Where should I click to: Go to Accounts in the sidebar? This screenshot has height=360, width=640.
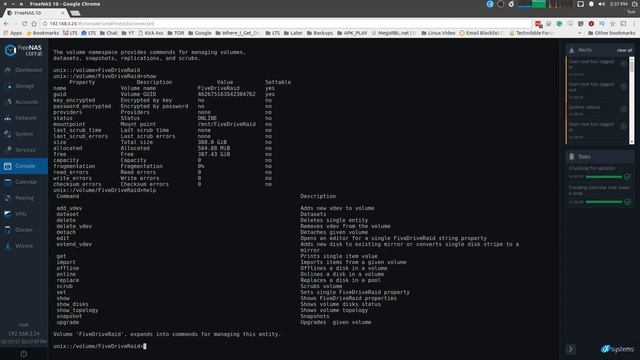pyautogui.click(x=24, y=102)
